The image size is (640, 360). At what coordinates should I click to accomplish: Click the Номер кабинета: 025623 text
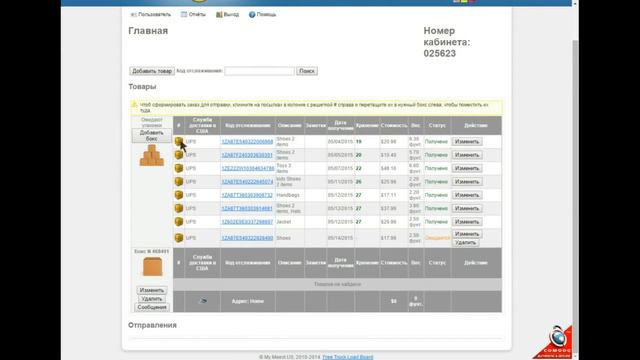point(447,42)
